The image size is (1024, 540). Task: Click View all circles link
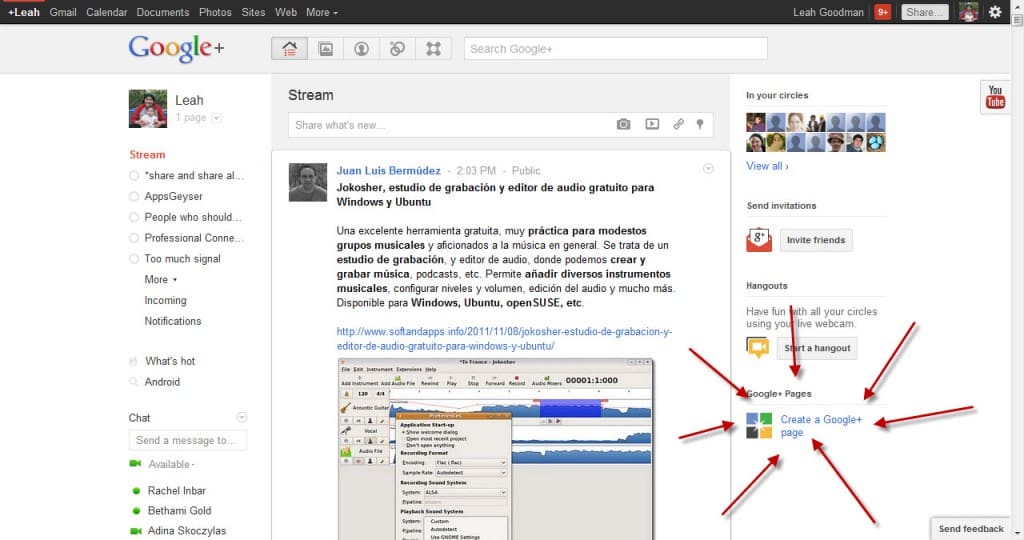pos(767,167)
